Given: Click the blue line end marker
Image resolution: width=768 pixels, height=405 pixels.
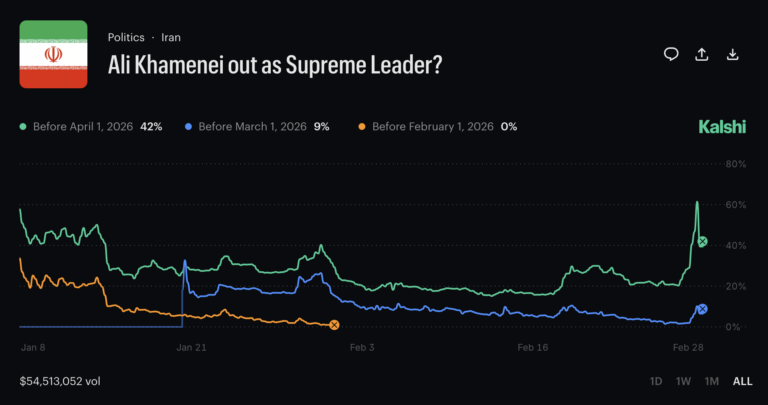Looking at the screenshot, I should 702,310.
